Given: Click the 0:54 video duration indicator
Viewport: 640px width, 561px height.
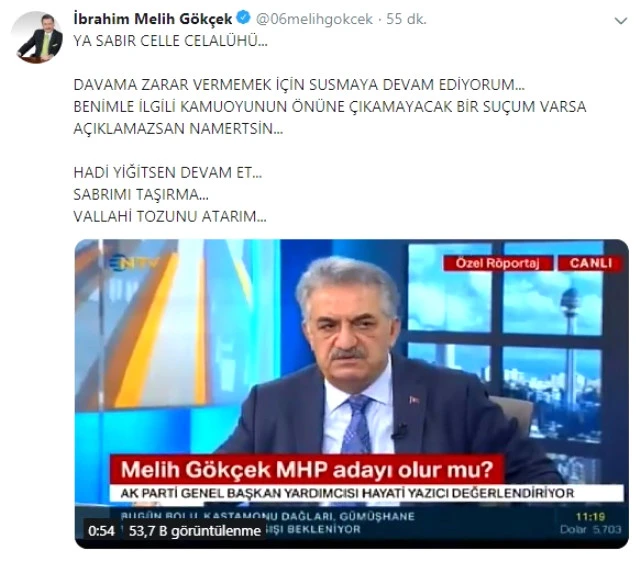Looking at the screenshot, I should point(101,531).
